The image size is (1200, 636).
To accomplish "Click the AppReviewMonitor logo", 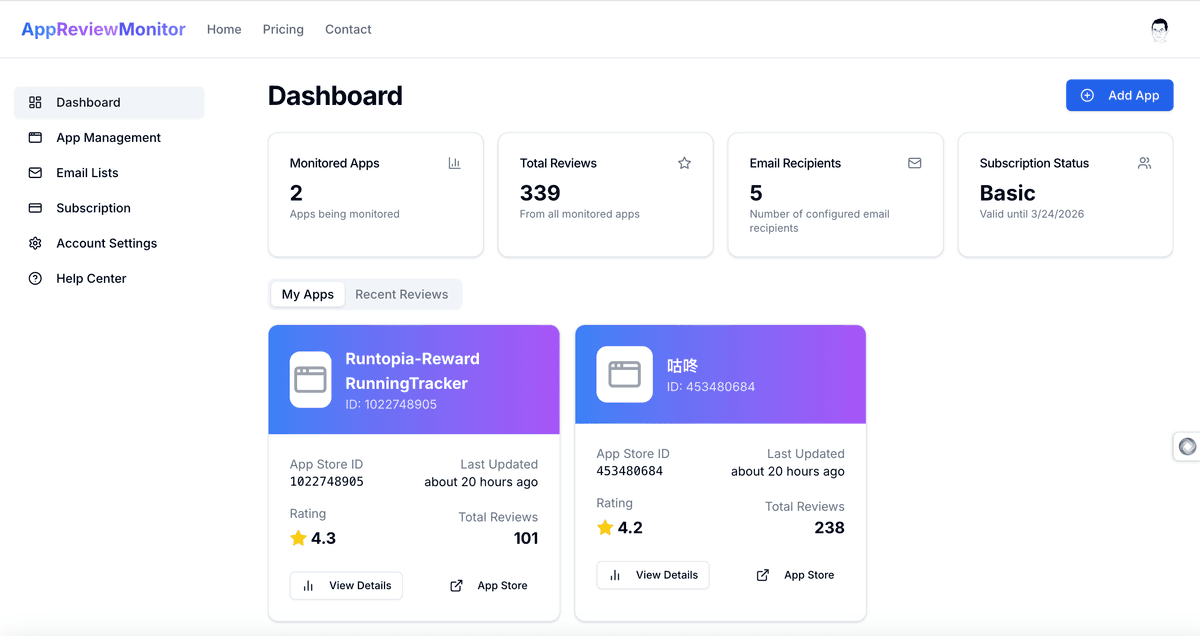I will point(103,30).
